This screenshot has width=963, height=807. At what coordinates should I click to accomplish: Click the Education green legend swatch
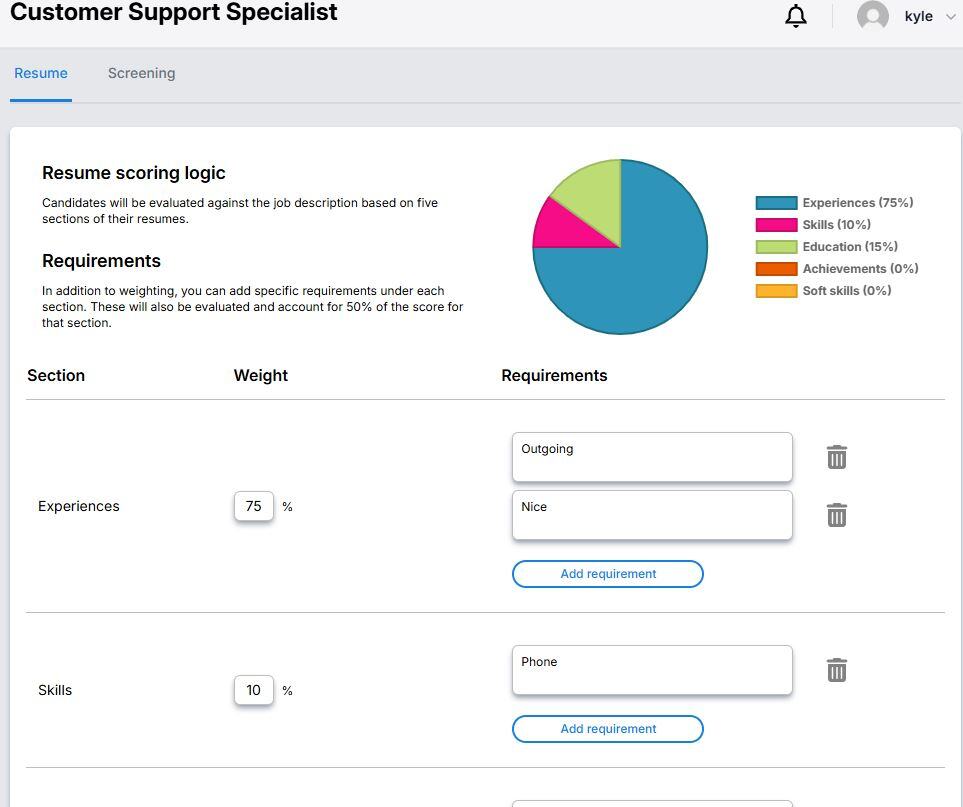pyautogui.click(x=776, y=247)
